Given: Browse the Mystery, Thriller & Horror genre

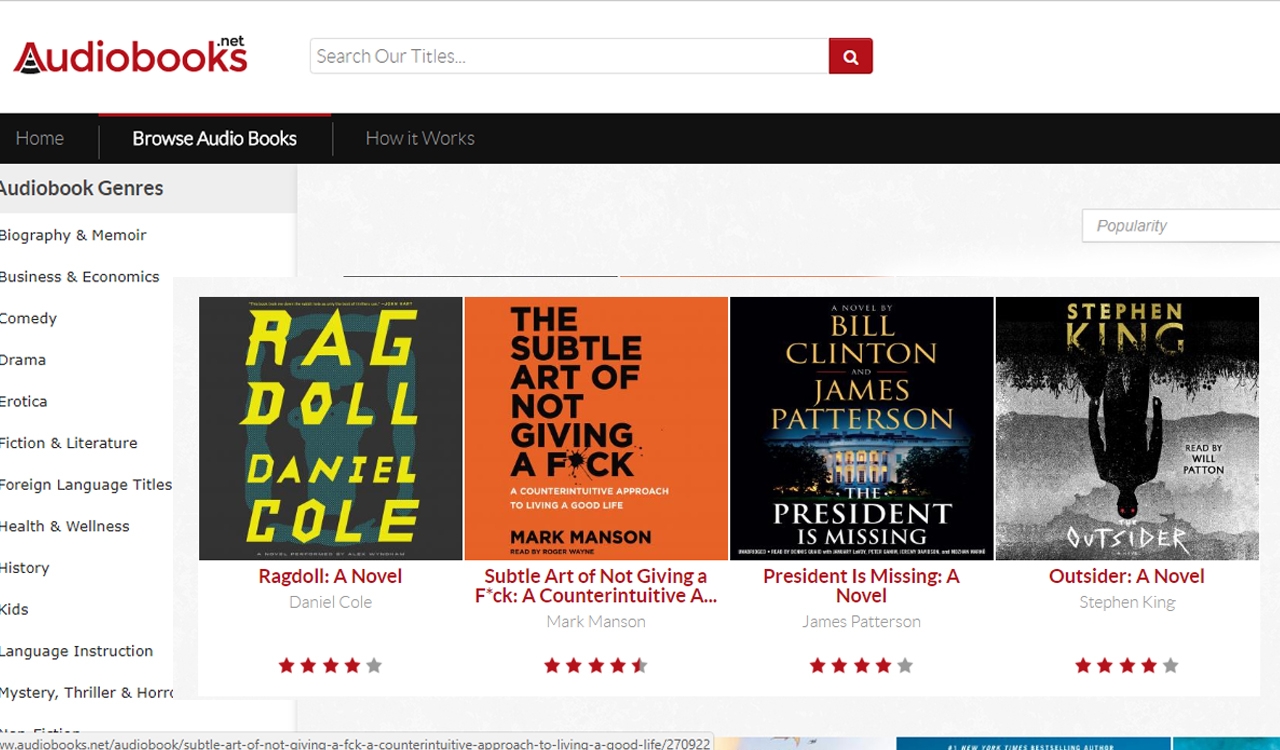Looking at the screenshot, I should pyautogui.click(x=87, y=692).
